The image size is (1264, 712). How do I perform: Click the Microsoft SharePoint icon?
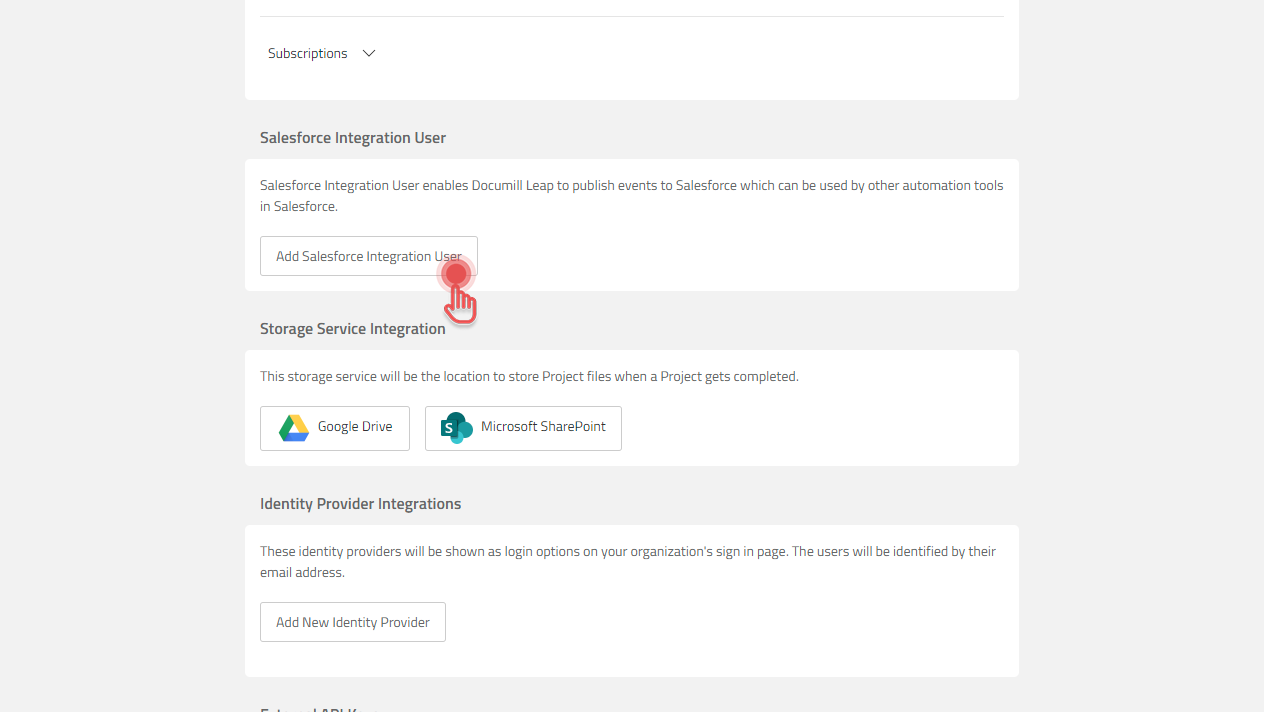[x=455, y=427]
